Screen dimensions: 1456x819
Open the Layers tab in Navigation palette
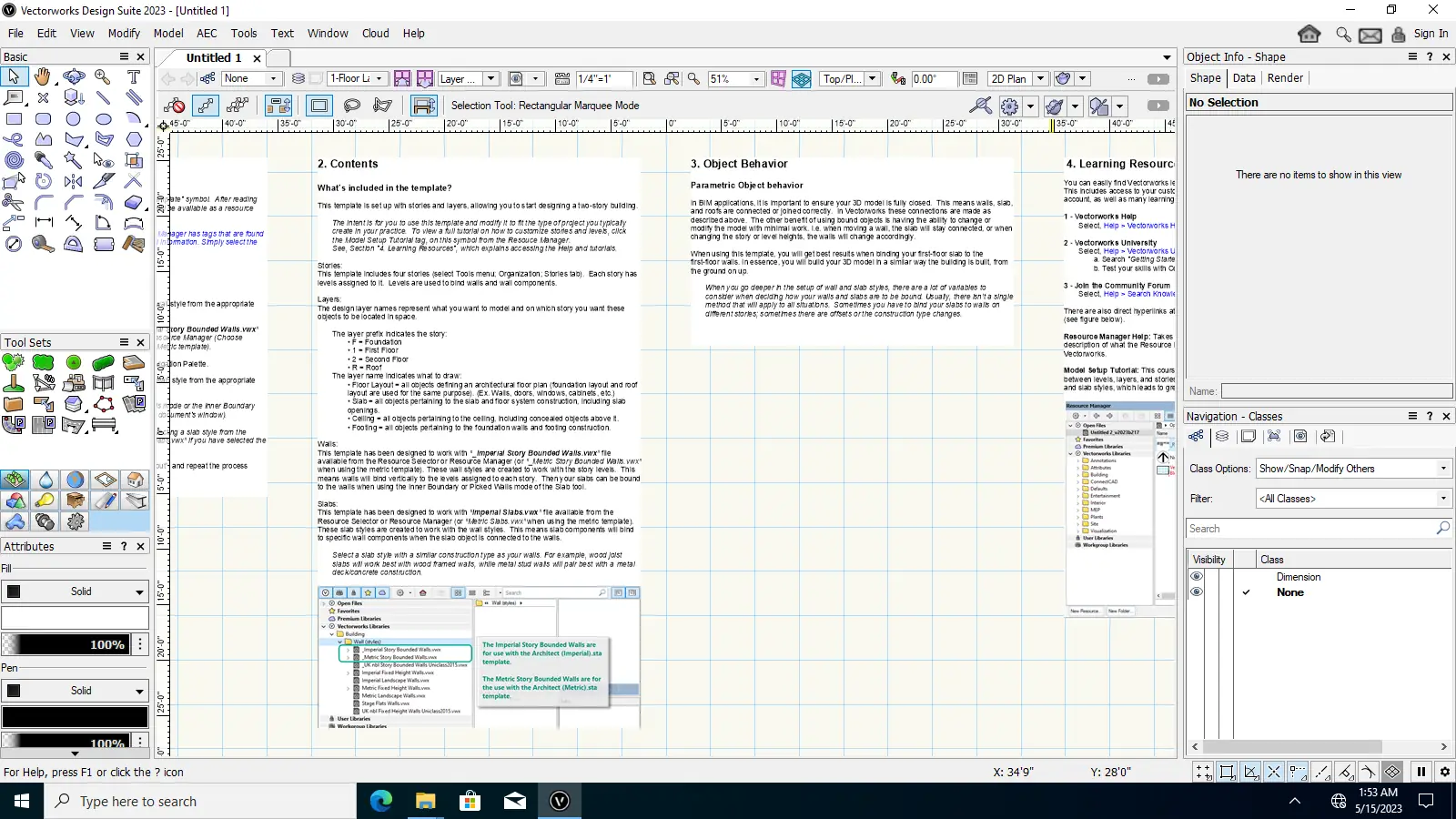pyautogui.click(x=1222, y=437)
